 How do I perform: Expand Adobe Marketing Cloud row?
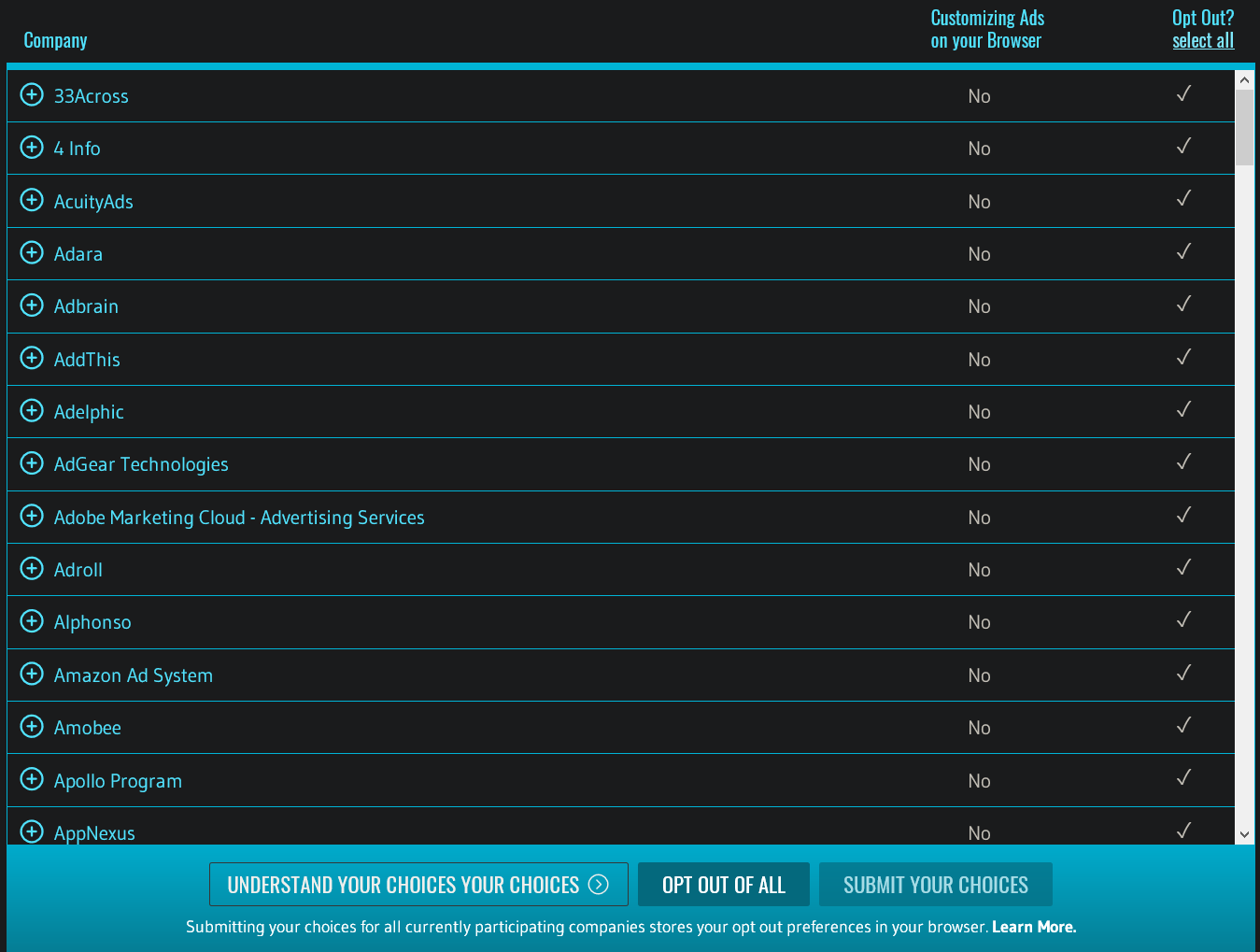(32, 517)
